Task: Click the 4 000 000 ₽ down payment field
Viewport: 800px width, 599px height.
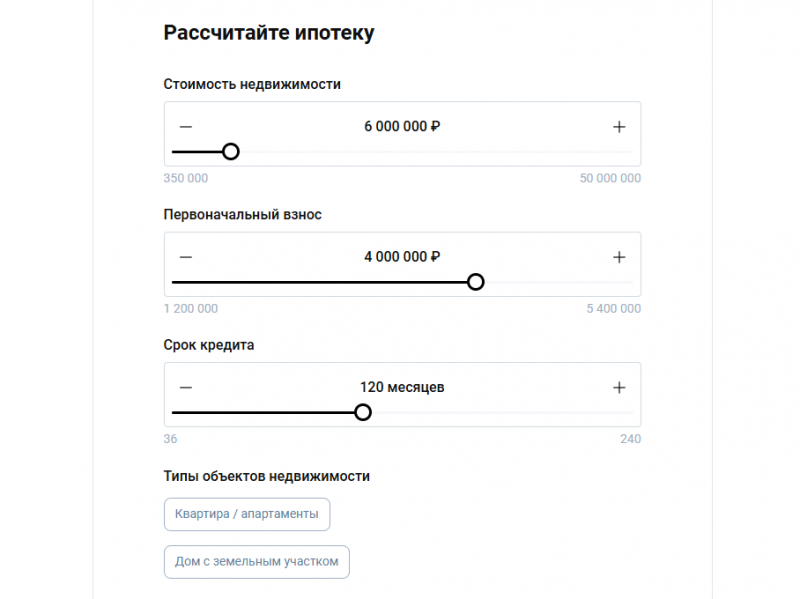Action: pos(402,256)
